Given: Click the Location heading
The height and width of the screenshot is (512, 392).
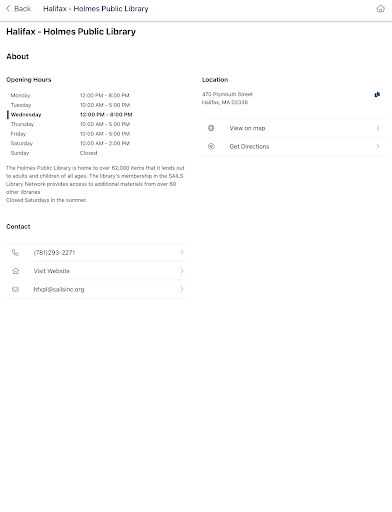Looking at the screenshot, I should [215, 80].
